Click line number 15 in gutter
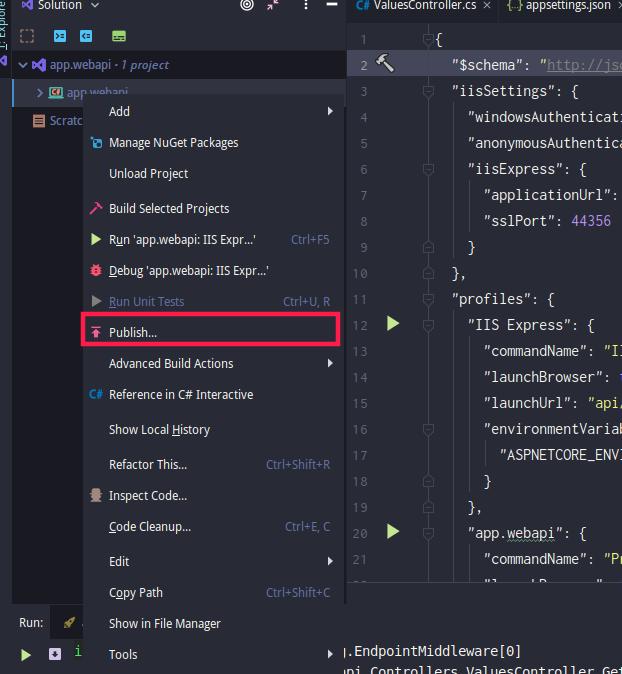 click(359, 403)
